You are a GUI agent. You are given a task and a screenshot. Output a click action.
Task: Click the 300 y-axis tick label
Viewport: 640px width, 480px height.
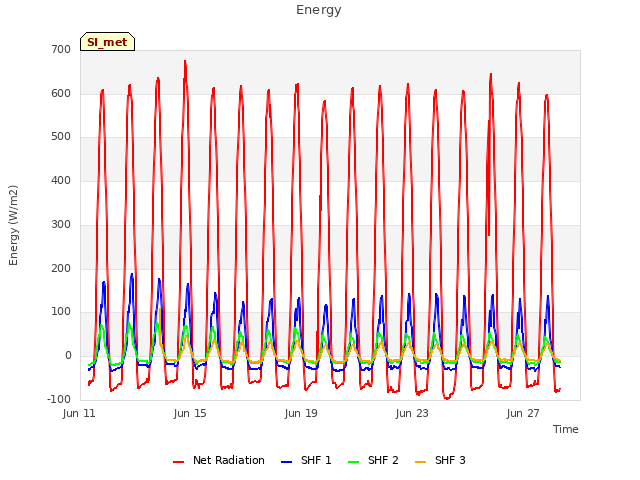(x=61, y=224)
